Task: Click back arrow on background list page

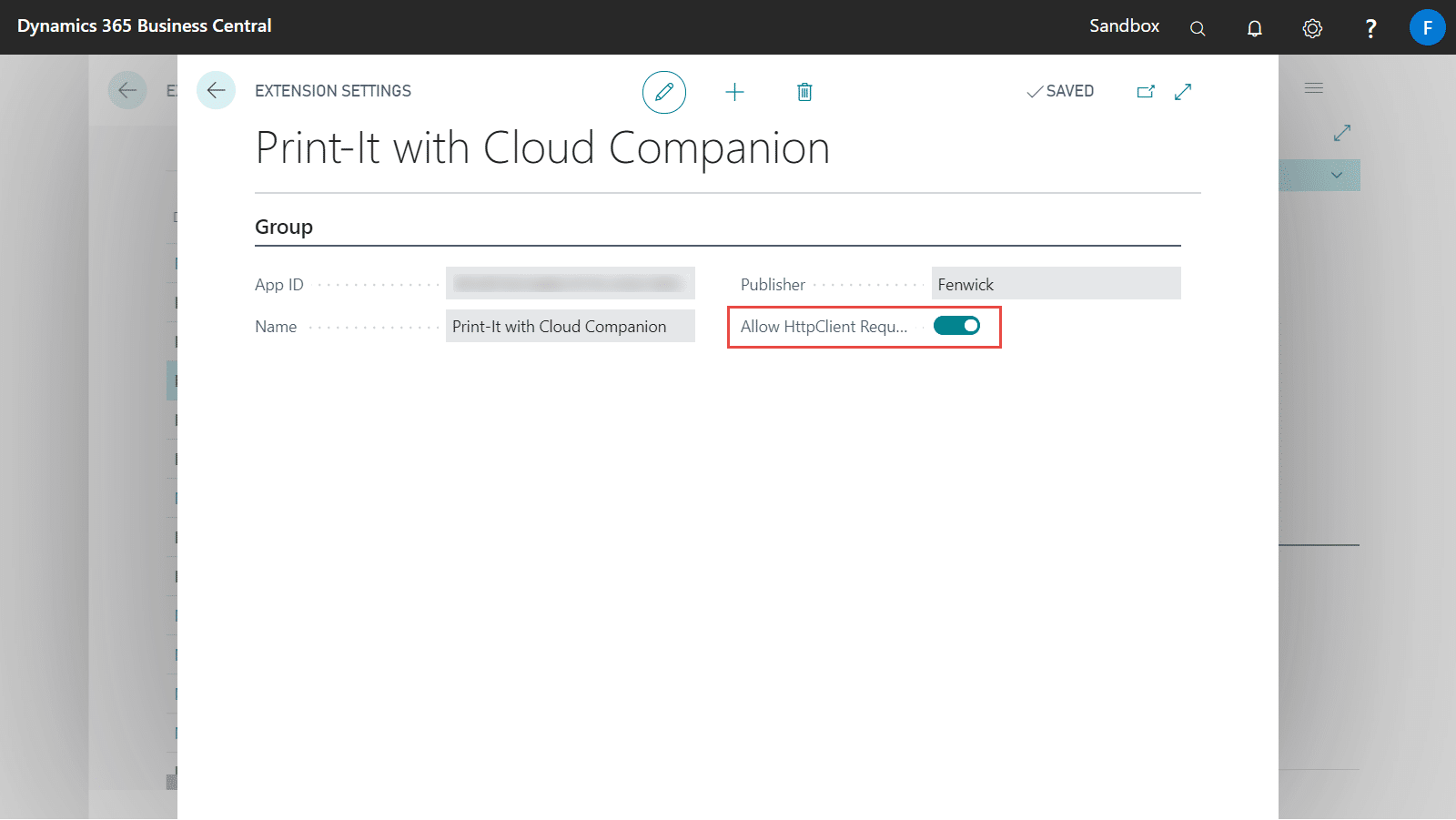Action: [127, 90]
